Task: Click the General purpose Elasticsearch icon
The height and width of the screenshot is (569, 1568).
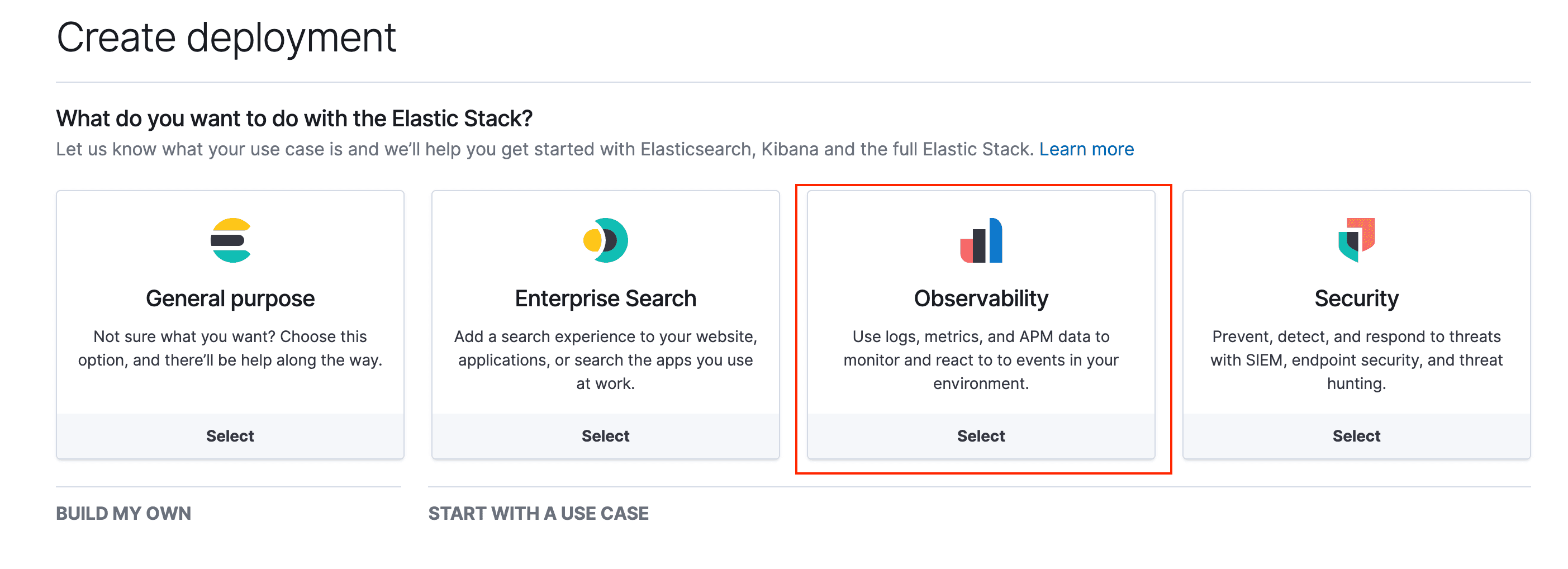Action: 230,240
